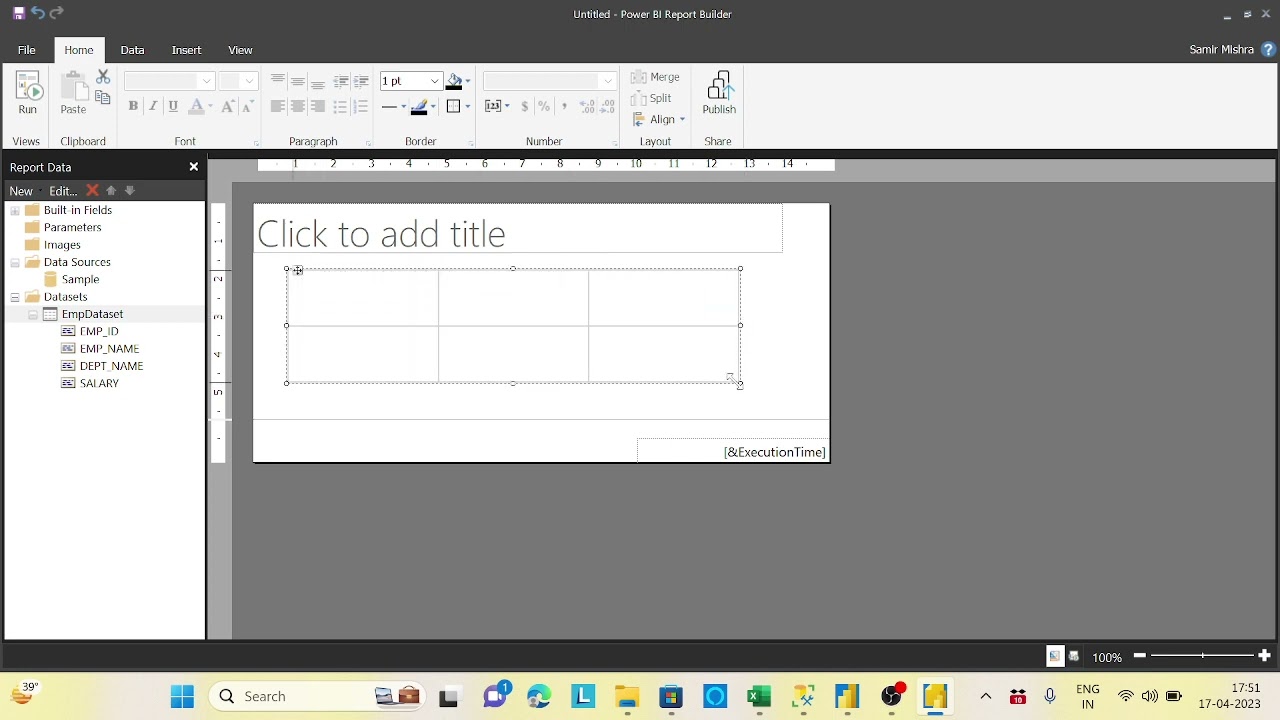Publish the report

tap(719, 94)
